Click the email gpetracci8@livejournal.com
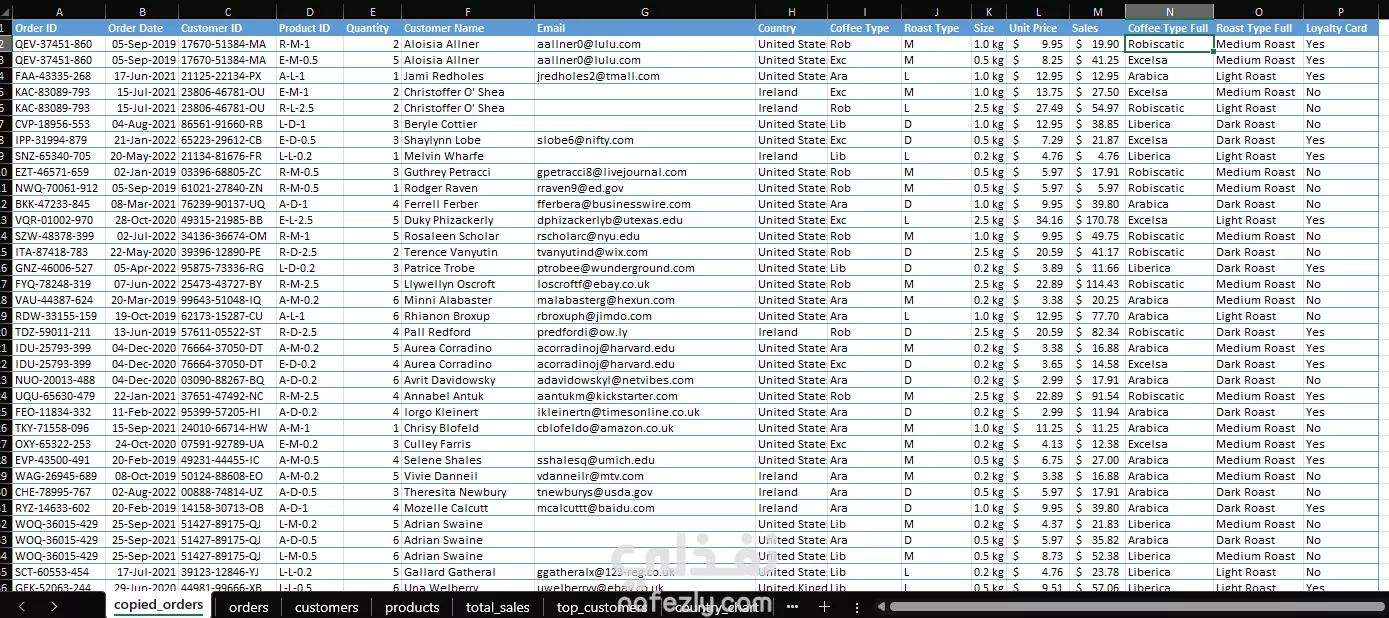Screen dimensions: 1389x618 [x=644, y=172]
